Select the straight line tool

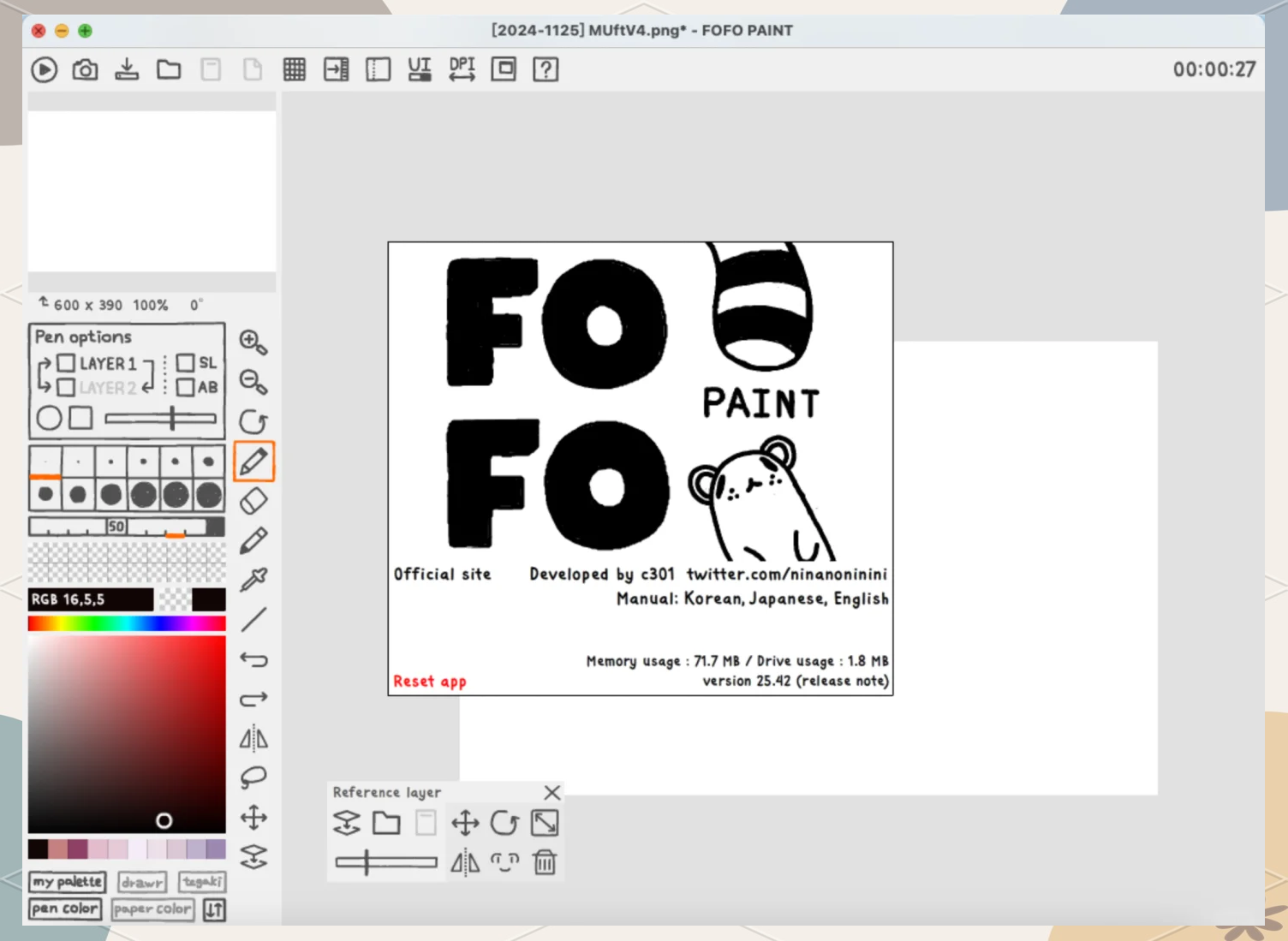pos(253,619)
